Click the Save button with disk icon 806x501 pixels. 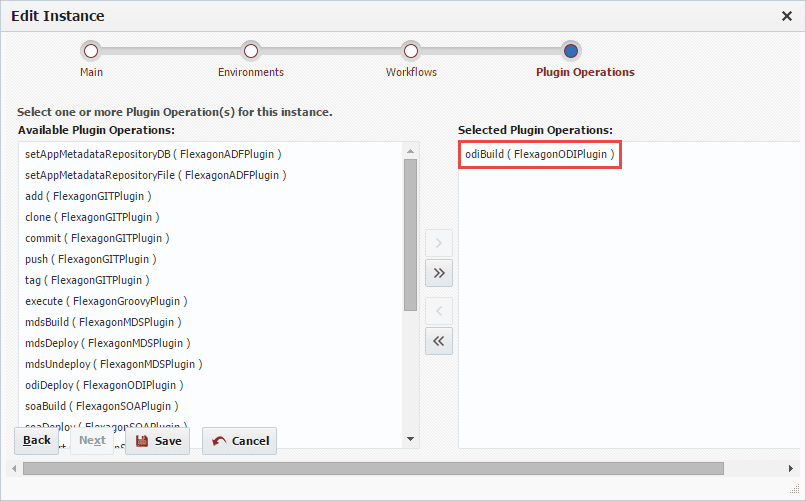[x=157, y=441]
